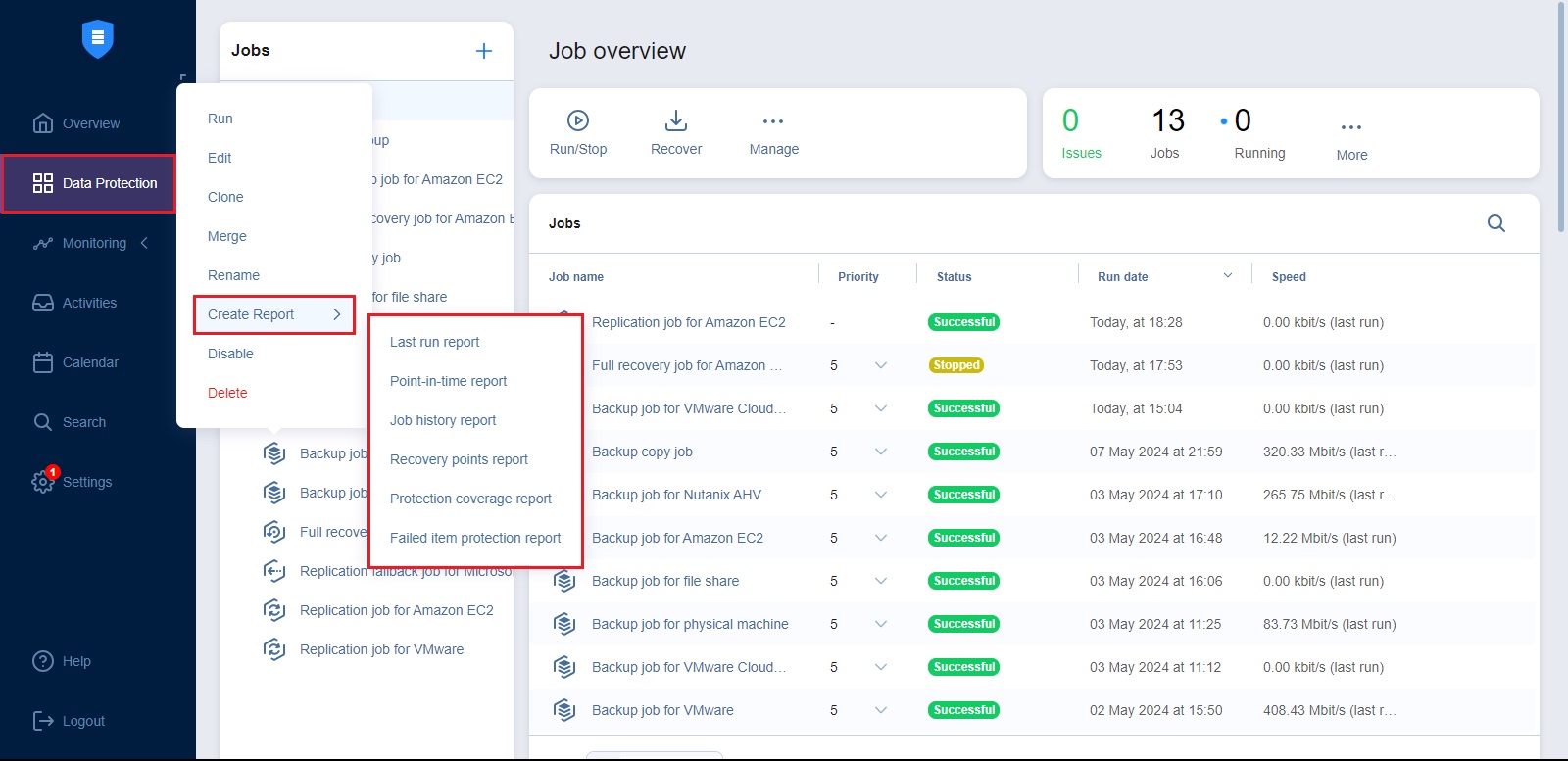Click the Run/Stop play icon
The height and width of the screenshot is (761, 1568).
point(578,120)
